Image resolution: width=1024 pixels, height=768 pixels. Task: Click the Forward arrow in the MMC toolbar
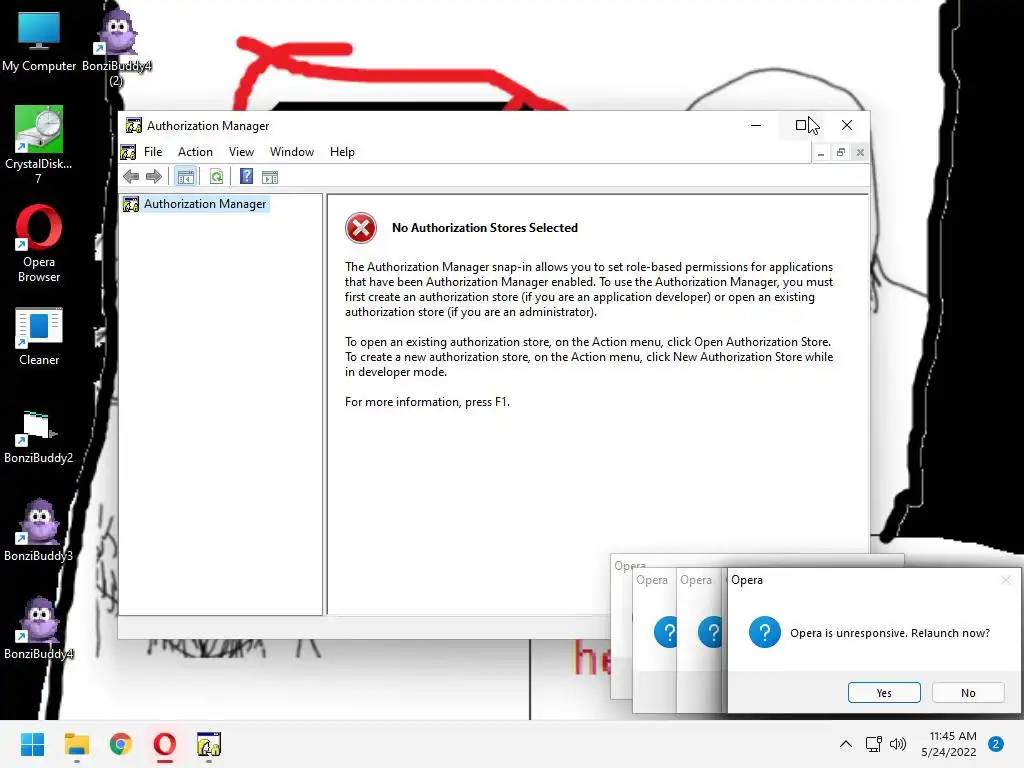153,176
